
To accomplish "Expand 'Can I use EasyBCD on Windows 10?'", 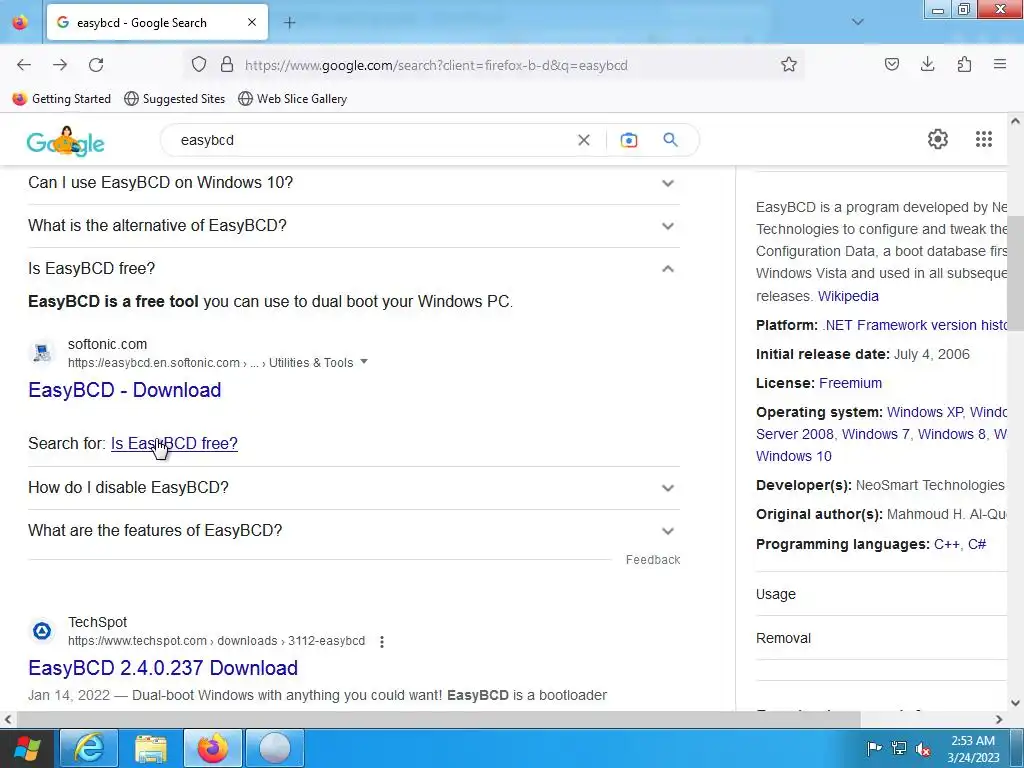I will (x=354, y=183).
